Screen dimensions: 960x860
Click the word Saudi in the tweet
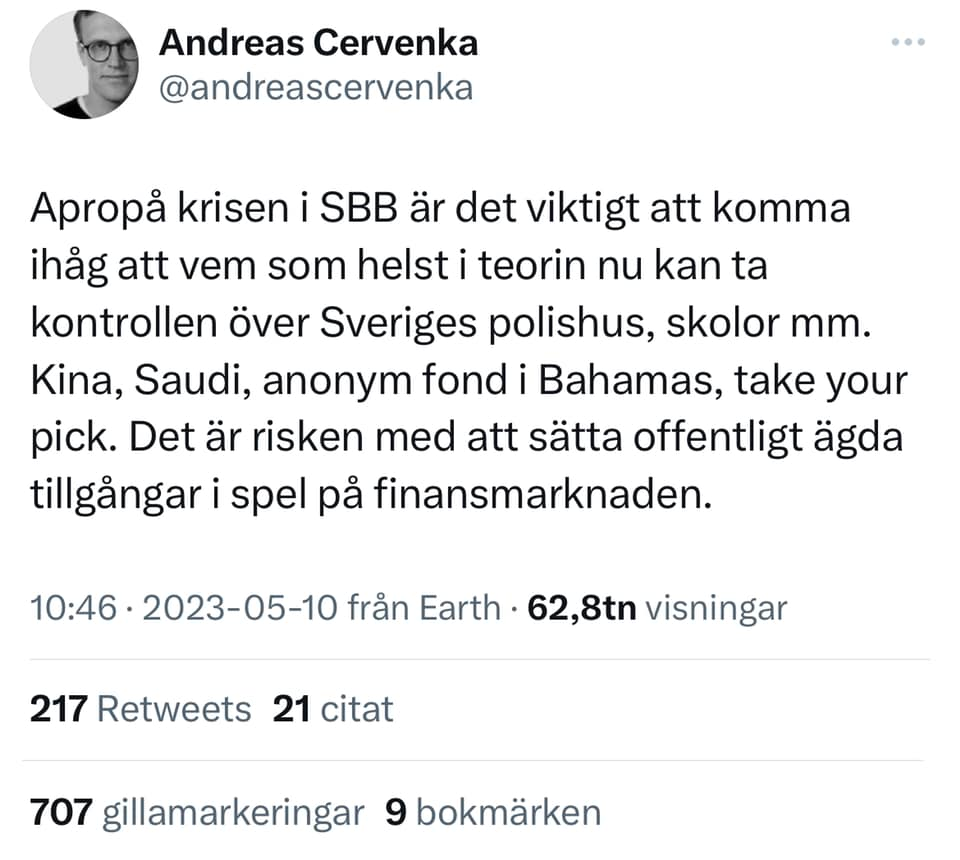click(184, 381)
